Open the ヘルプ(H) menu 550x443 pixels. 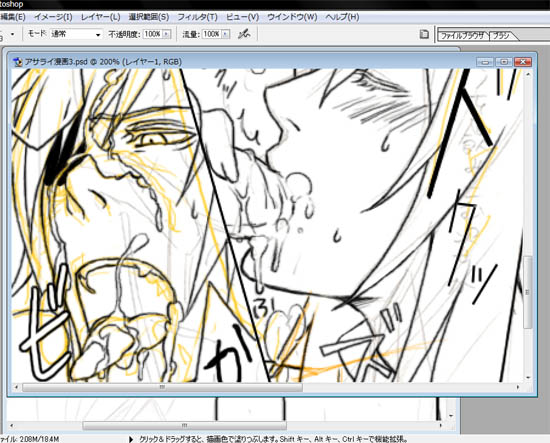click(x=342, y=17)
